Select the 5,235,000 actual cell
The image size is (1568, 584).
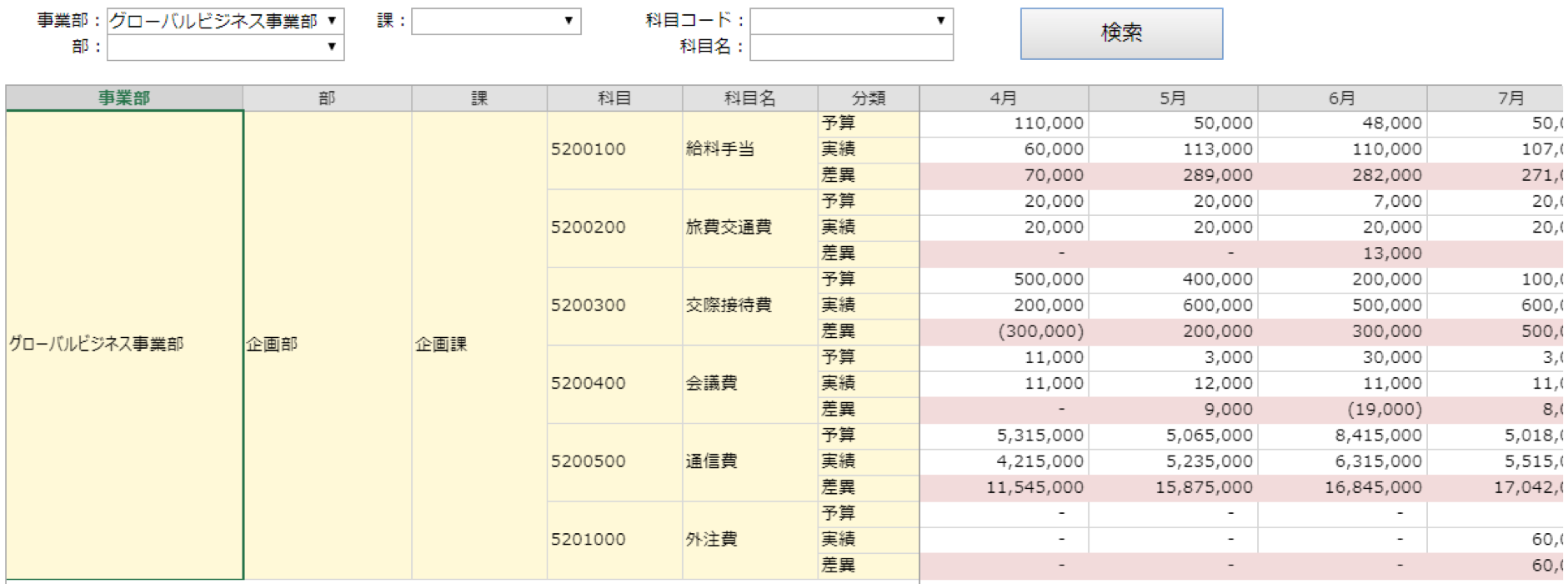tap(1173, 461)
